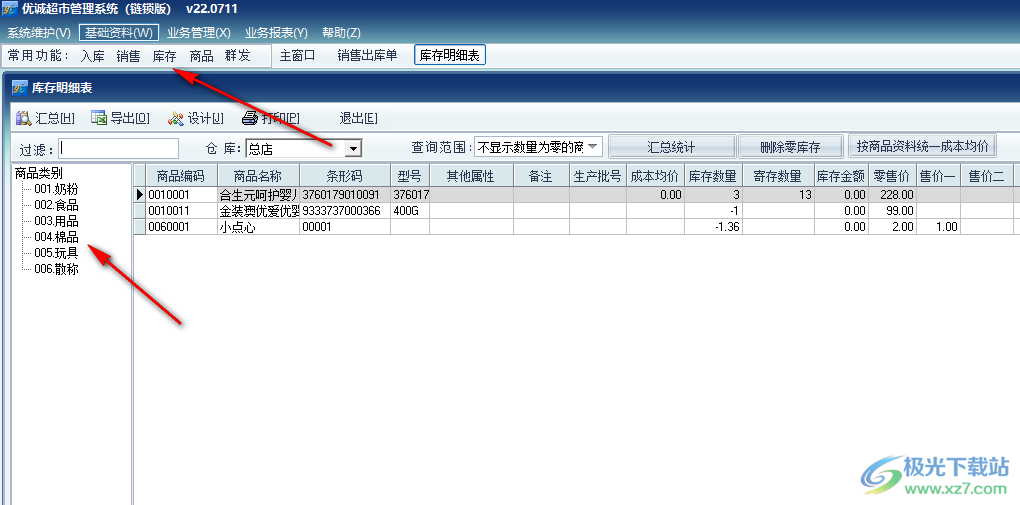Select category 006.散称

(x=56, y=268)
